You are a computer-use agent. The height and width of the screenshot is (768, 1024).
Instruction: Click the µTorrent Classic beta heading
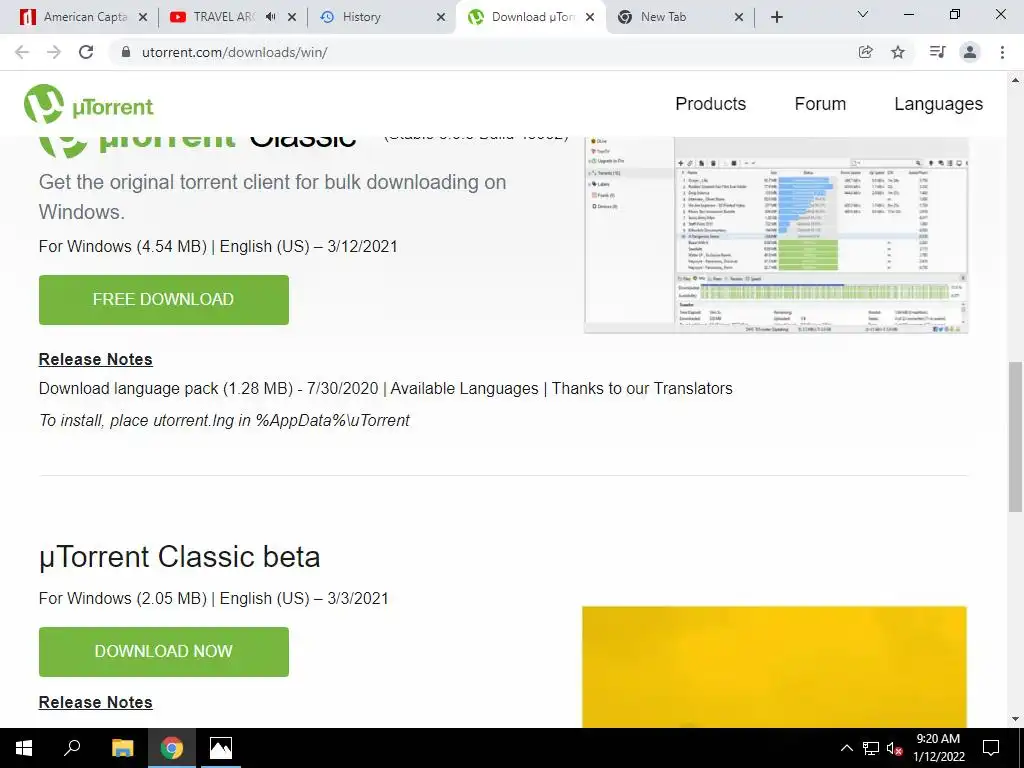click(180, 557)
